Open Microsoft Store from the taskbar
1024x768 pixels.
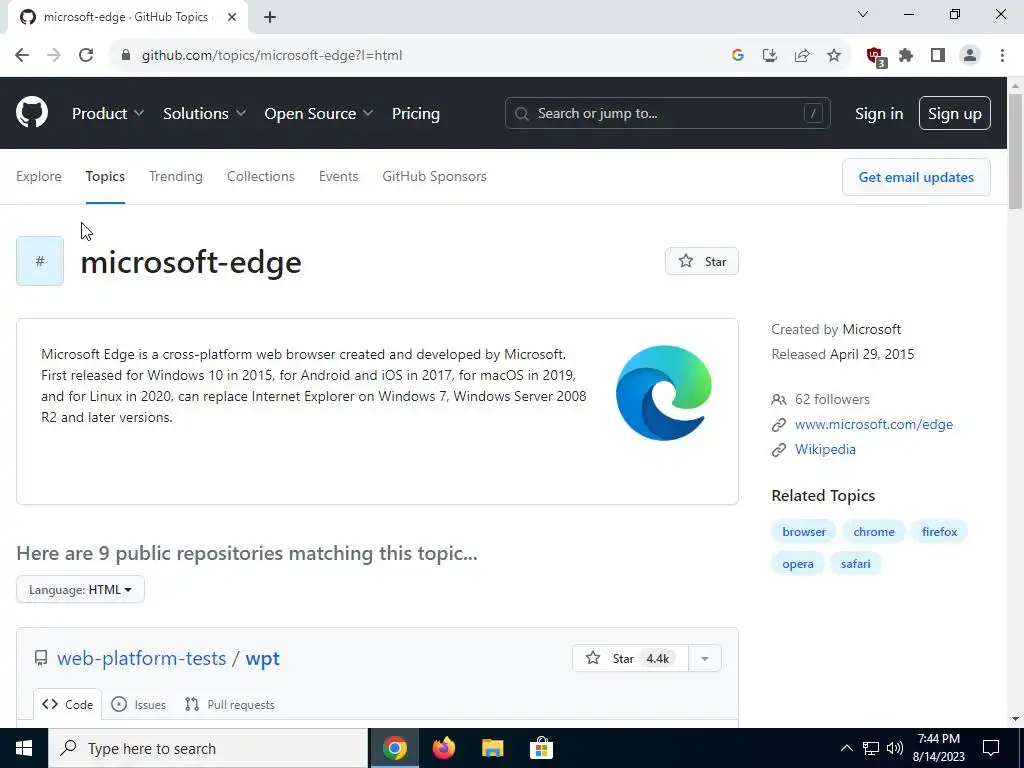(541, 748)
